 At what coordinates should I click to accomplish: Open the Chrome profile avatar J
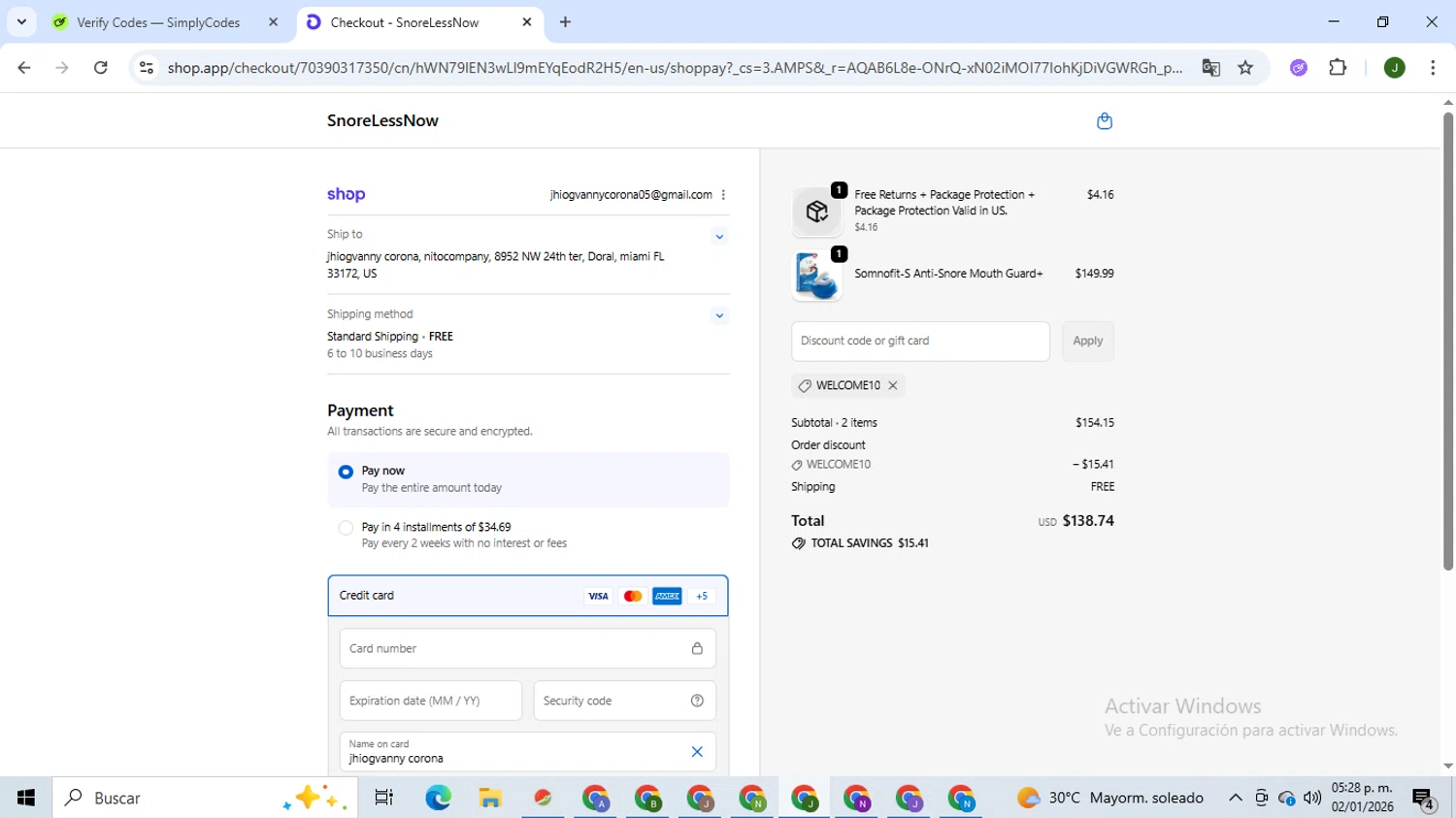click(1394, 68)
